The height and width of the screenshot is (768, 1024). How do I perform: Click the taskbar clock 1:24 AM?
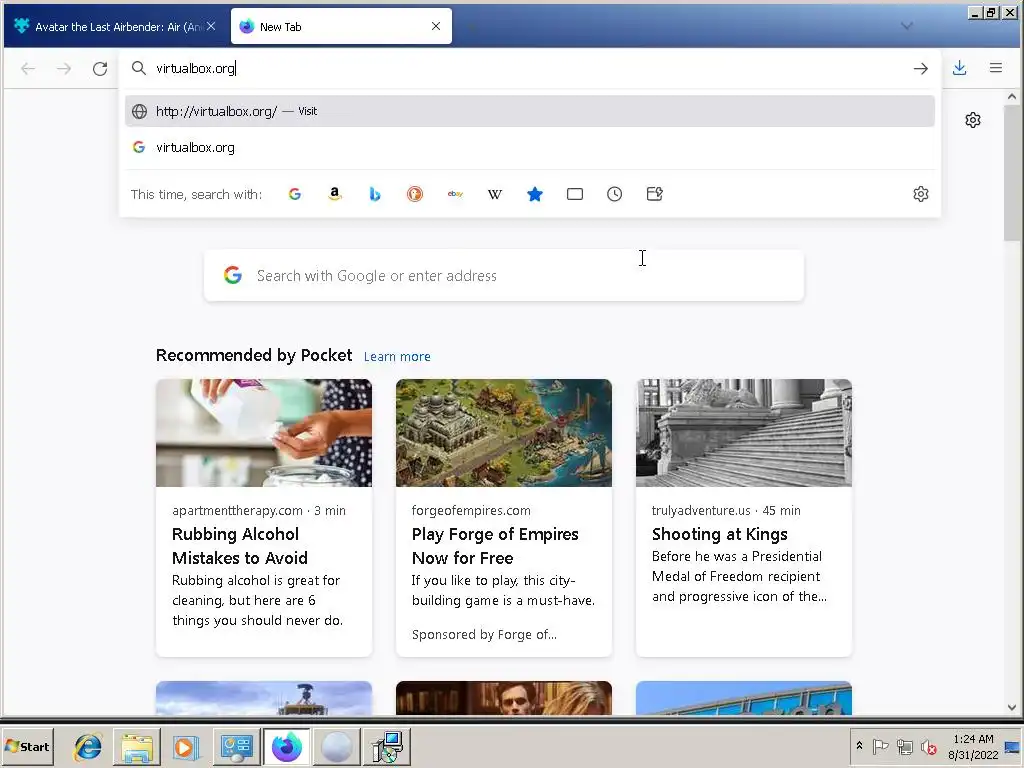tap(973, 746)
